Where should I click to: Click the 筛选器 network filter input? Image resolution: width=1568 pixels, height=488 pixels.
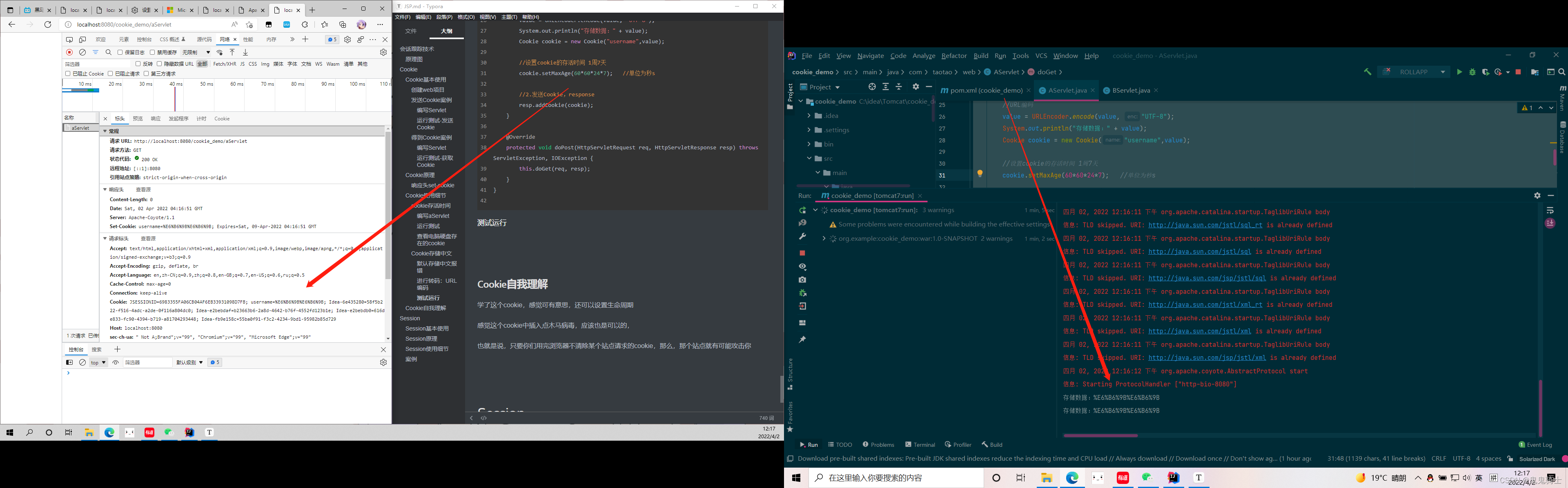(x=98, y=64)
